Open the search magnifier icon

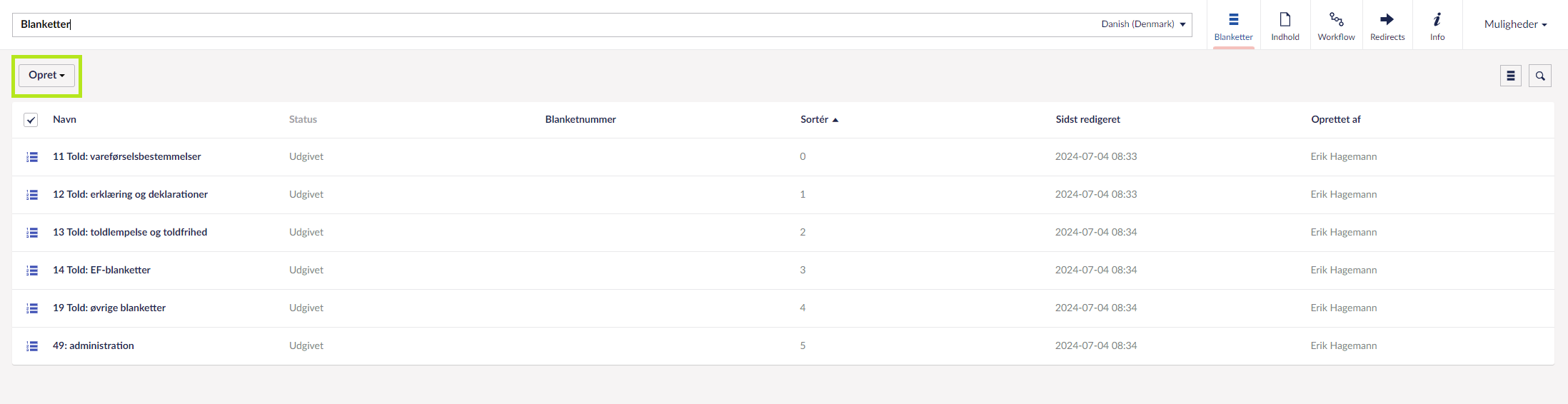tap(1540, 76)
